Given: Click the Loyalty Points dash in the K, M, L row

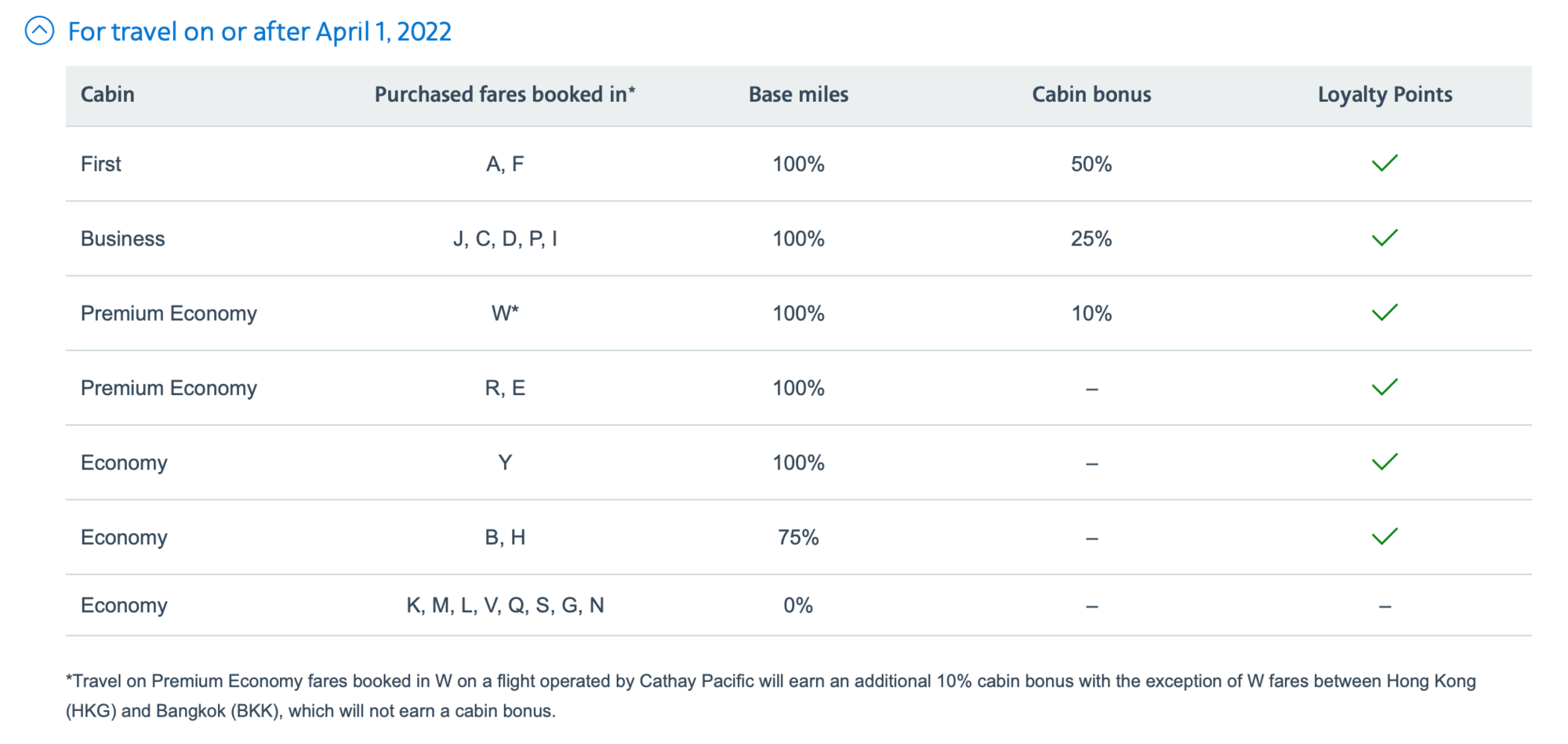Looking at the screenshot, I should click(x=1385, y=606).
